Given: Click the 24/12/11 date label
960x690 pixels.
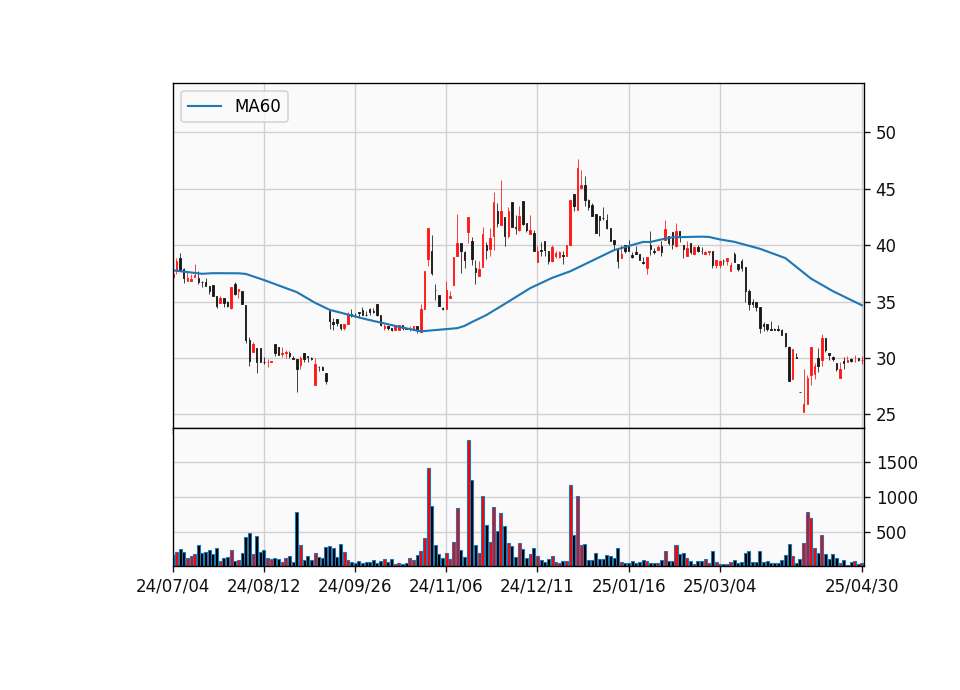Looking at the screenshot, I should (538, 586).
